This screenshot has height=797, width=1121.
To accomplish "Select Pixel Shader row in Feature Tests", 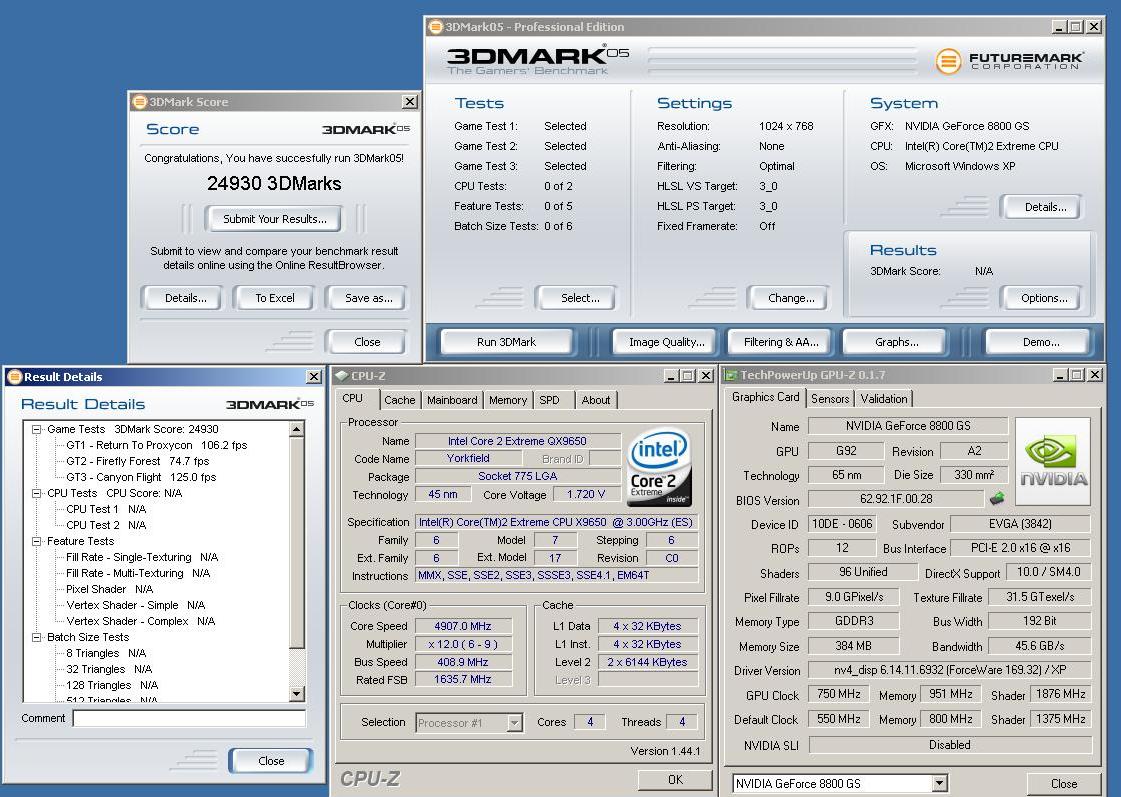I will (x=109, y=589).
